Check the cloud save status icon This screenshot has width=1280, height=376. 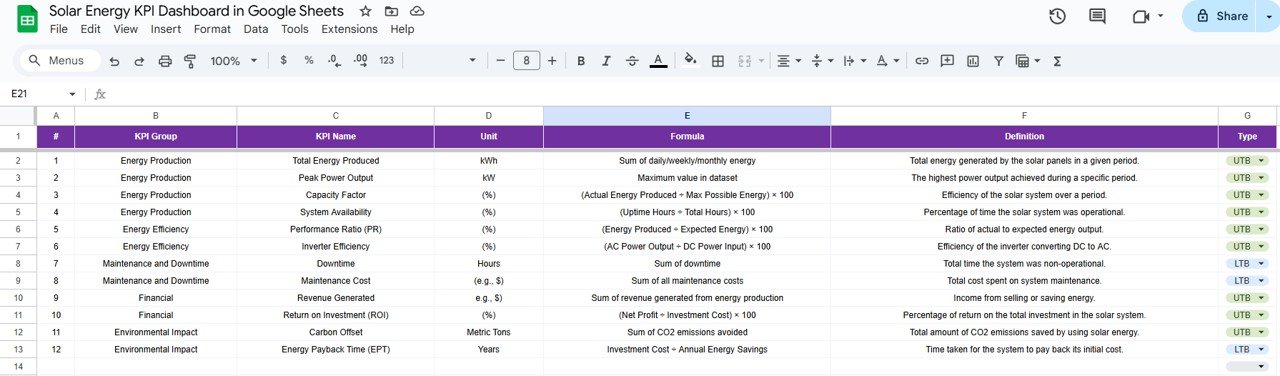point(417,11)
